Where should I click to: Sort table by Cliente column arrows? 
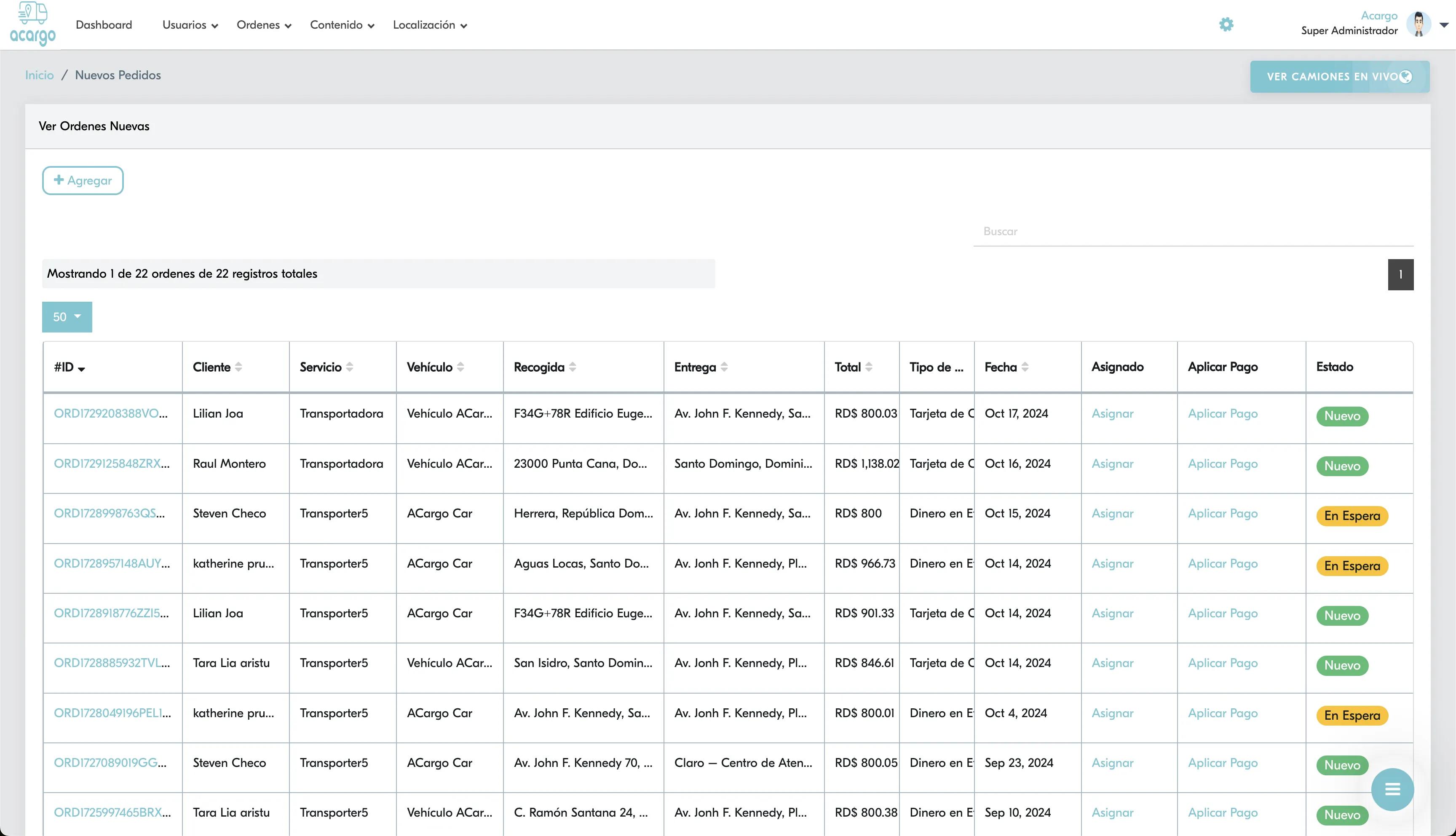click(x=238, y=367)
